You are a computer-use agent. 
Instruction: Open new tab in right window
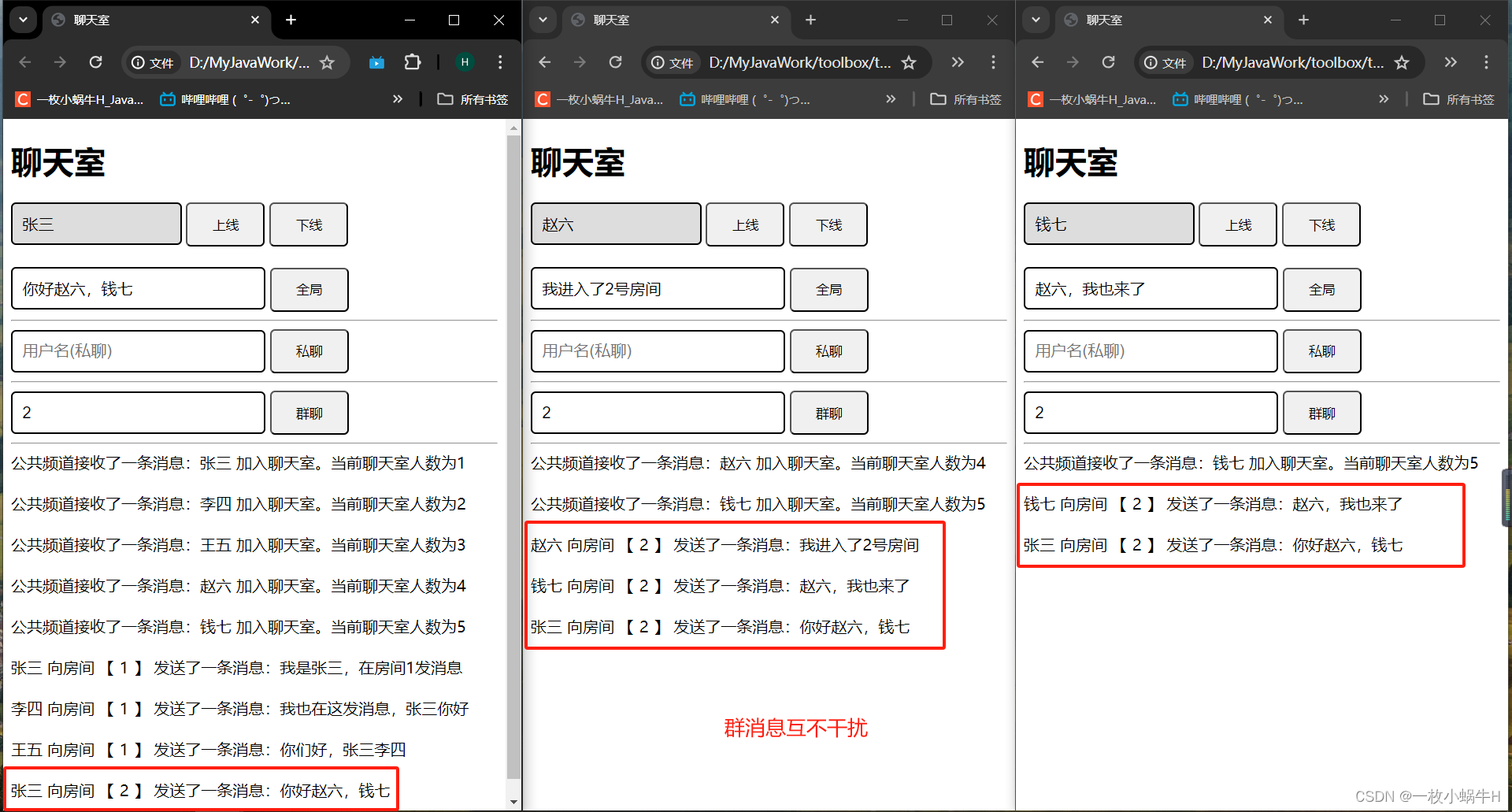(x=1303, y=20)
